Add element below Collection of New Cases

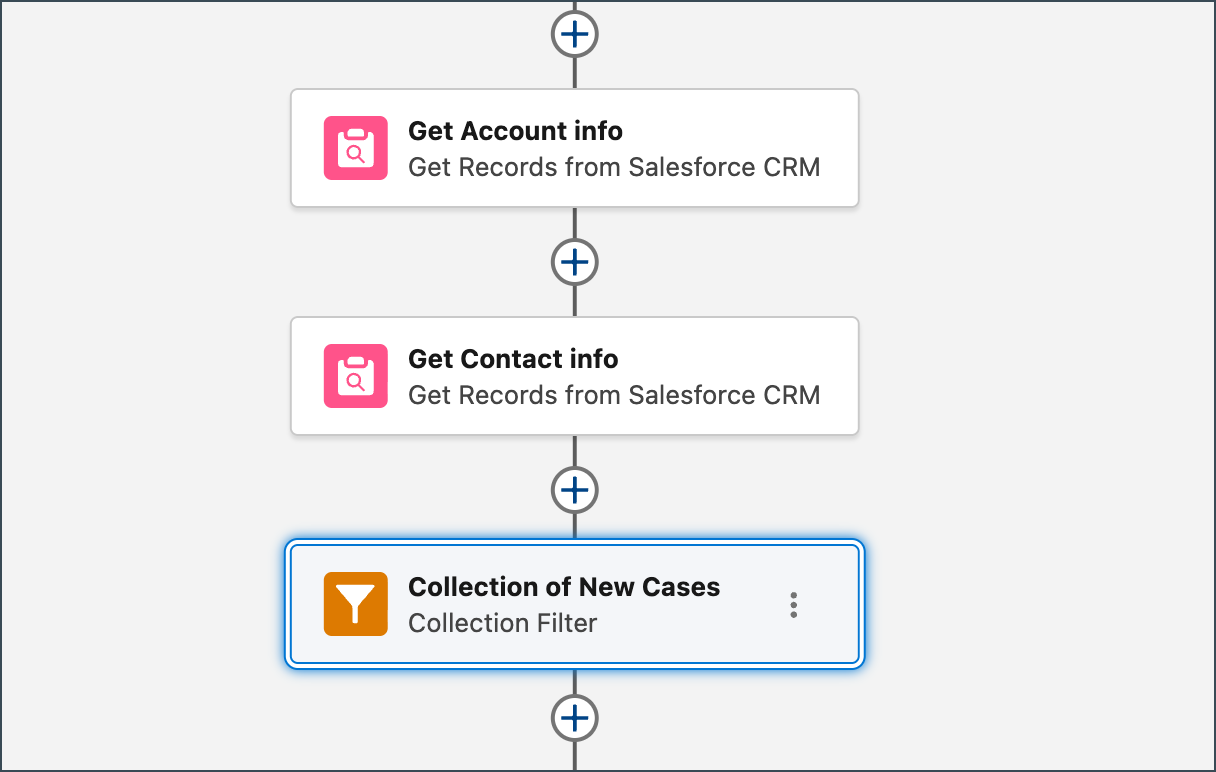574,718
